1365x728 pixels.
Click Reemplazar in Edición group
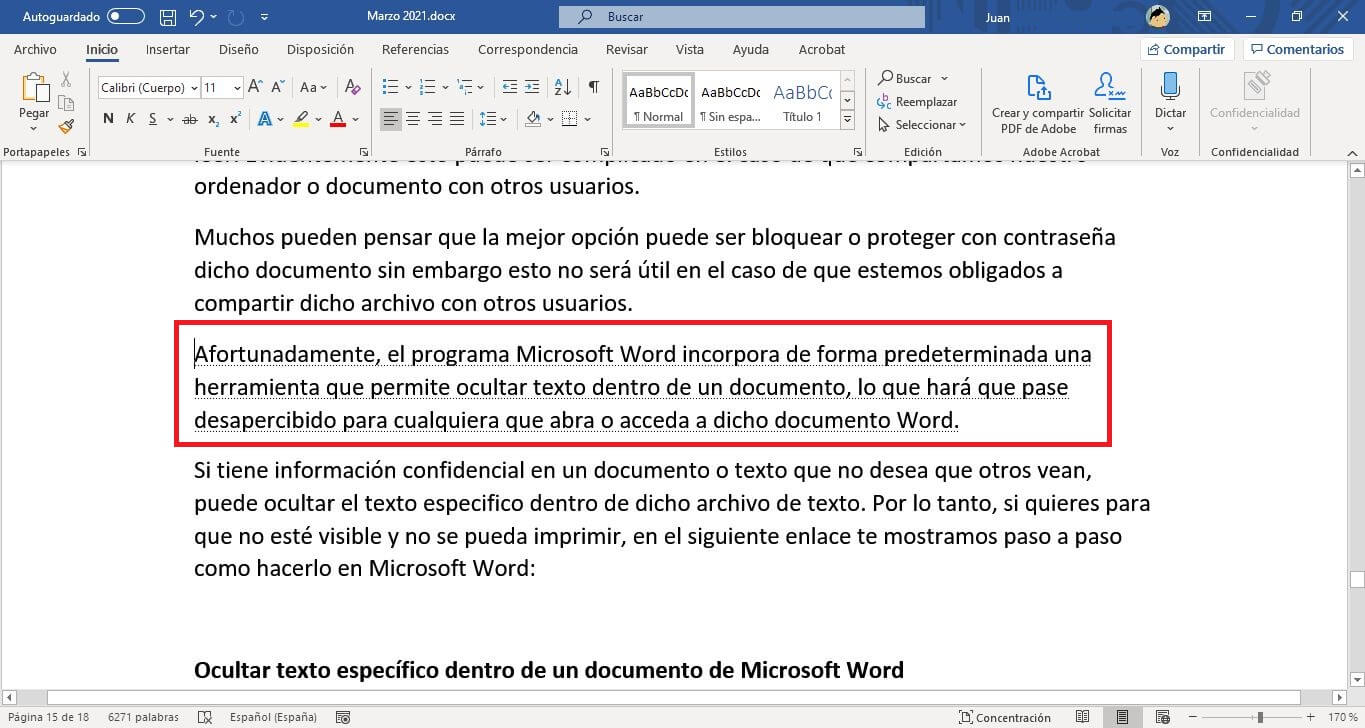point(917,101)
